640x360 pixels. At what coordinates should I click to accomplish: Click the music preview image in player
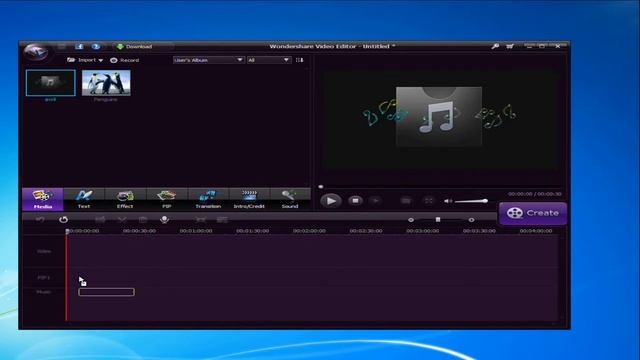point(439,116)
